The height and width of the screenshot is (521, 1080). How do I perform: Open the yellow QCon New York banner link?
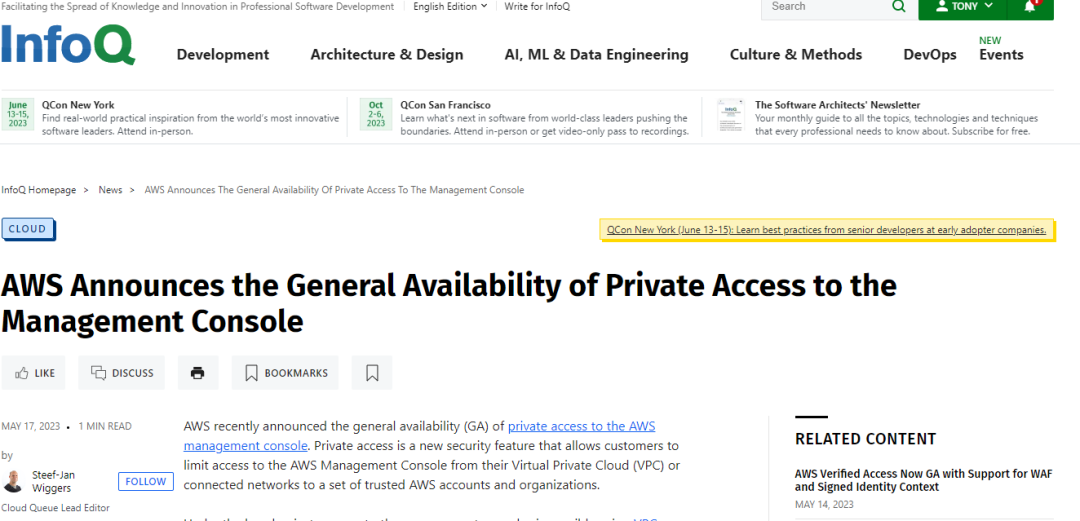(827, 230)
